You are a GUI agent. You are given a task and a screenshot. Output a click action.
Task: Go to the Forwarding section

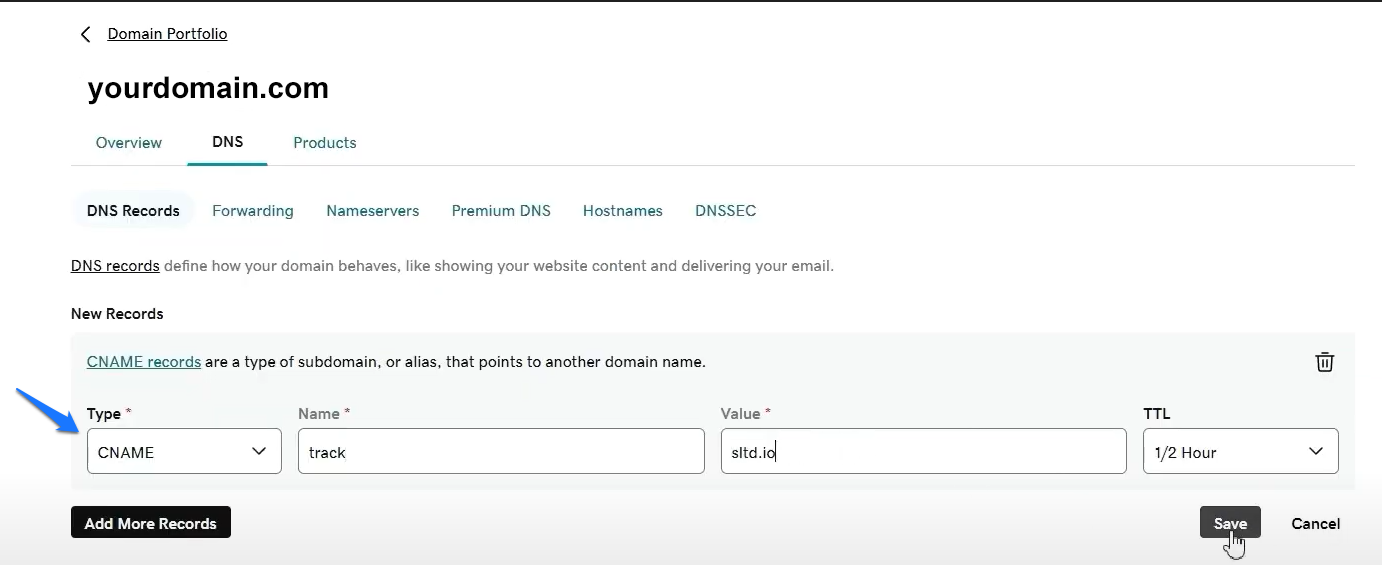[x=252, y=211]
